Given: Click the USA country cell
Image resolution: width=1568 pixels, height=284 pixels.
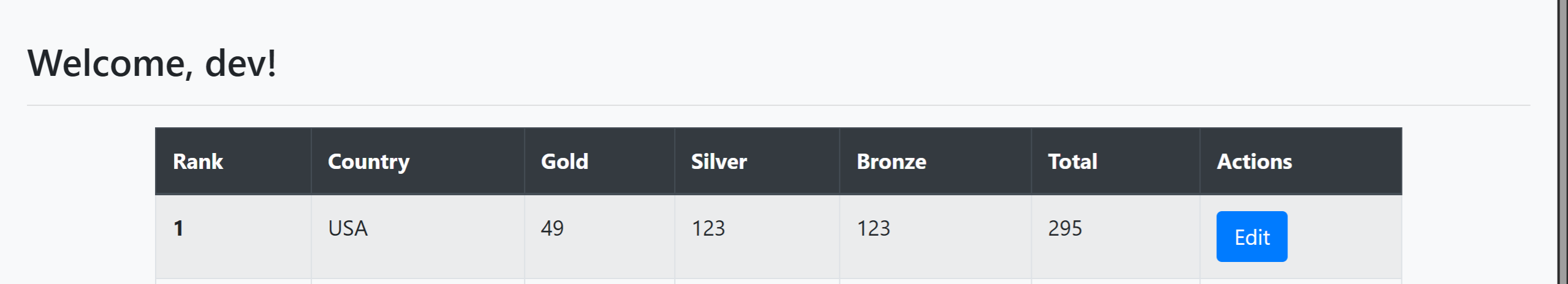Looking at the screenshot, I should point(347,228).
